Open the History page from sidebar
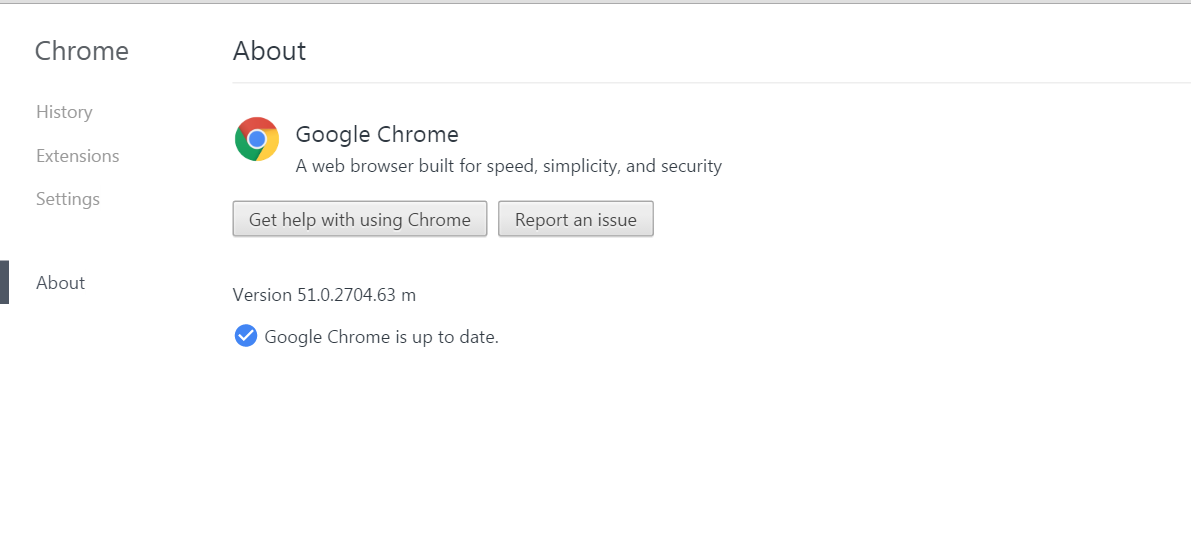This screenshot has height=556, width=1191. coord(64,112)
